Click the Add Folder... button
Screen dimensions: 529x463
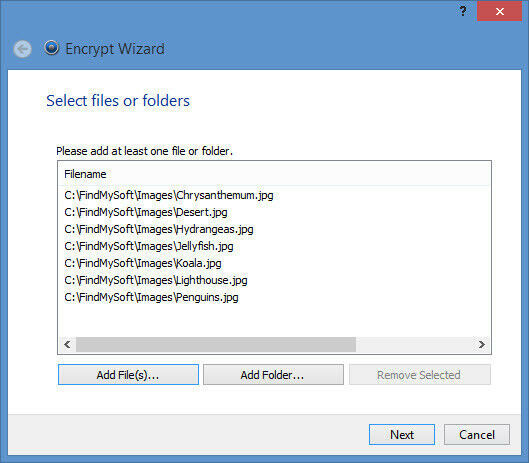(273, 375)
